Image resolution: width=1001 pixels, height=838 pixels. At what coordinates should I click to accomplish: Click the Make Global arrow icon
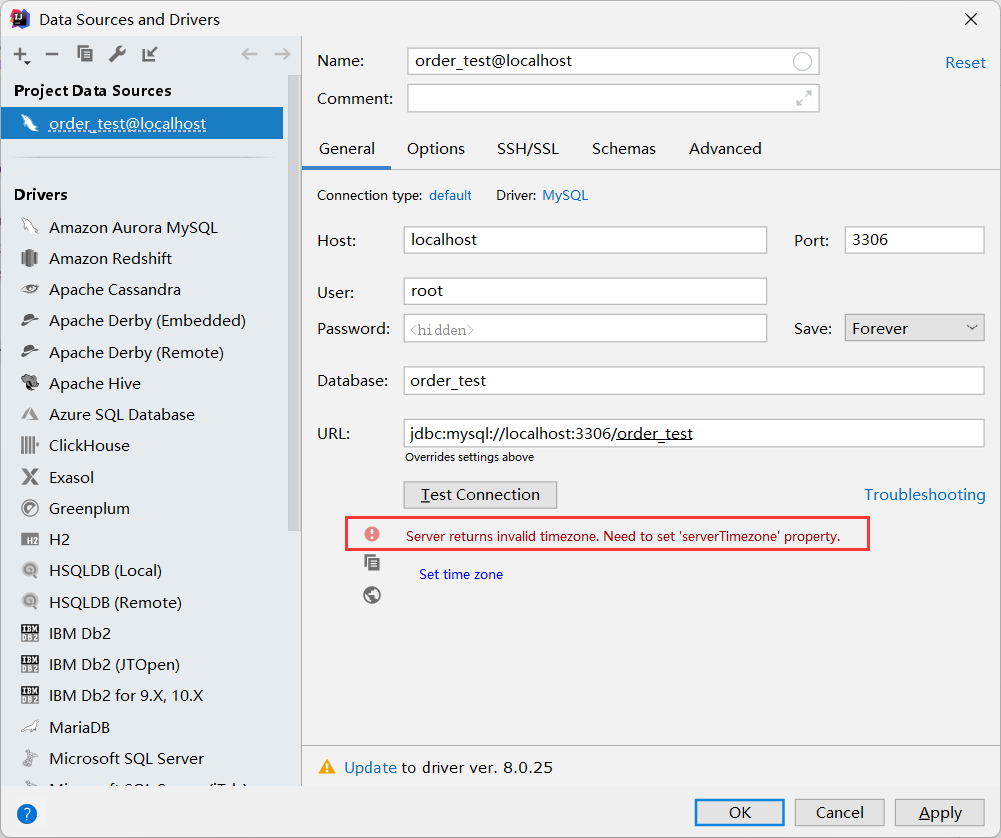tap(149, 54)
